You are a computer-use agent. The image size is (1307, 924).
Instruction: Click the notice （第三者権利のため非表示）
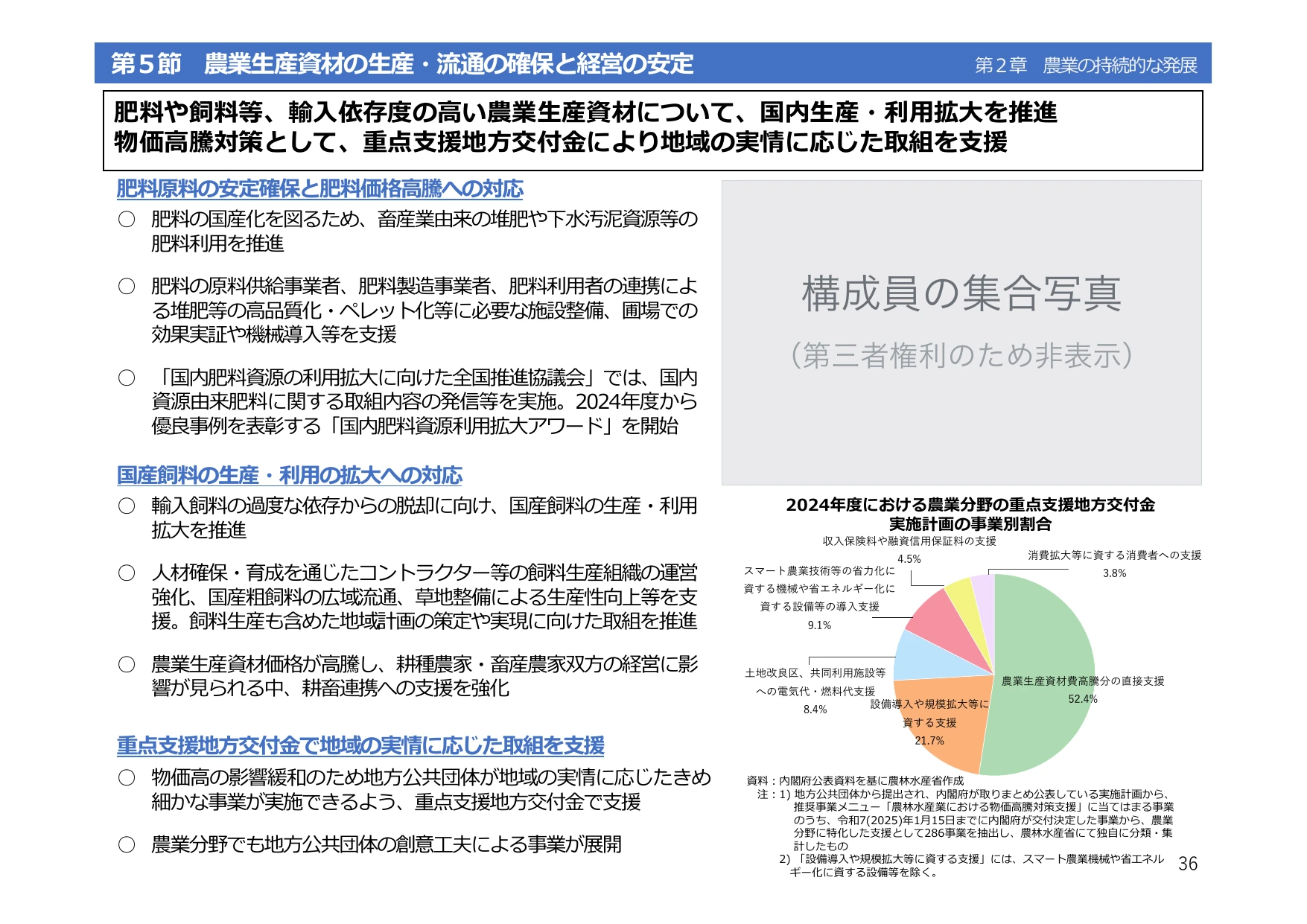pyautogui.click(x=961, y=356)
